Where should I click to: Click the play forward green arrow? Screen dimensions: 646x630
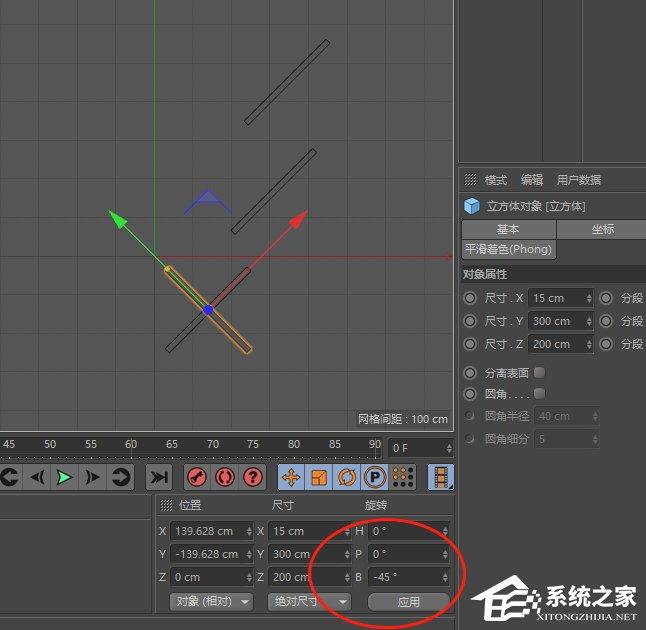(x=64, y=477)
